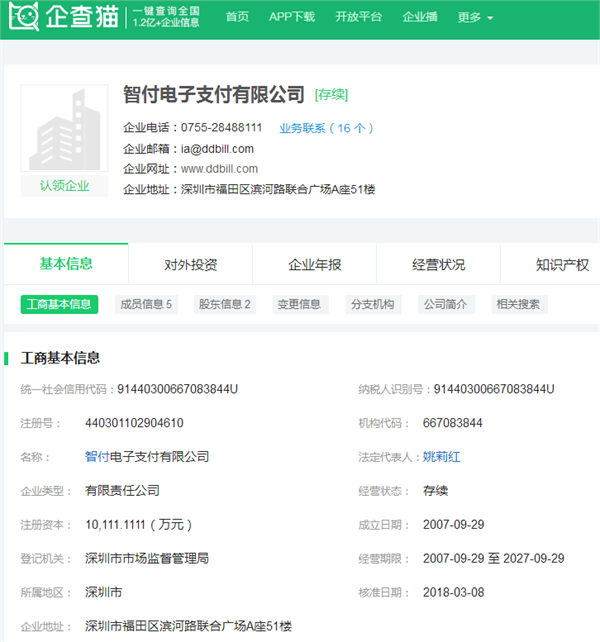Open the 公司简介 sub-tab

coord(445,304)
